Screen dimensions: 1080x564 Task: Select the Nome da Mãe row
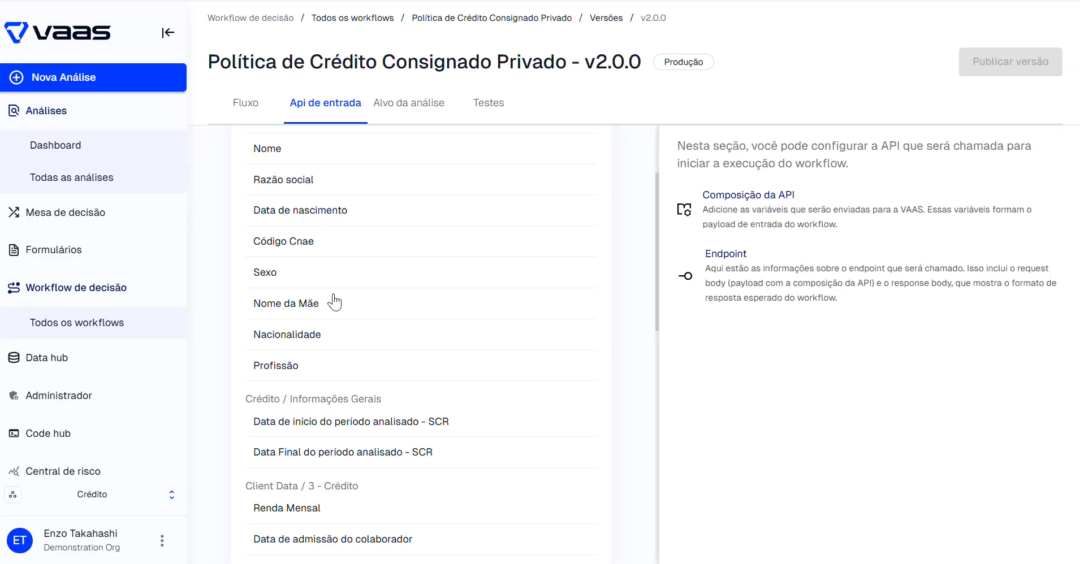421,303
